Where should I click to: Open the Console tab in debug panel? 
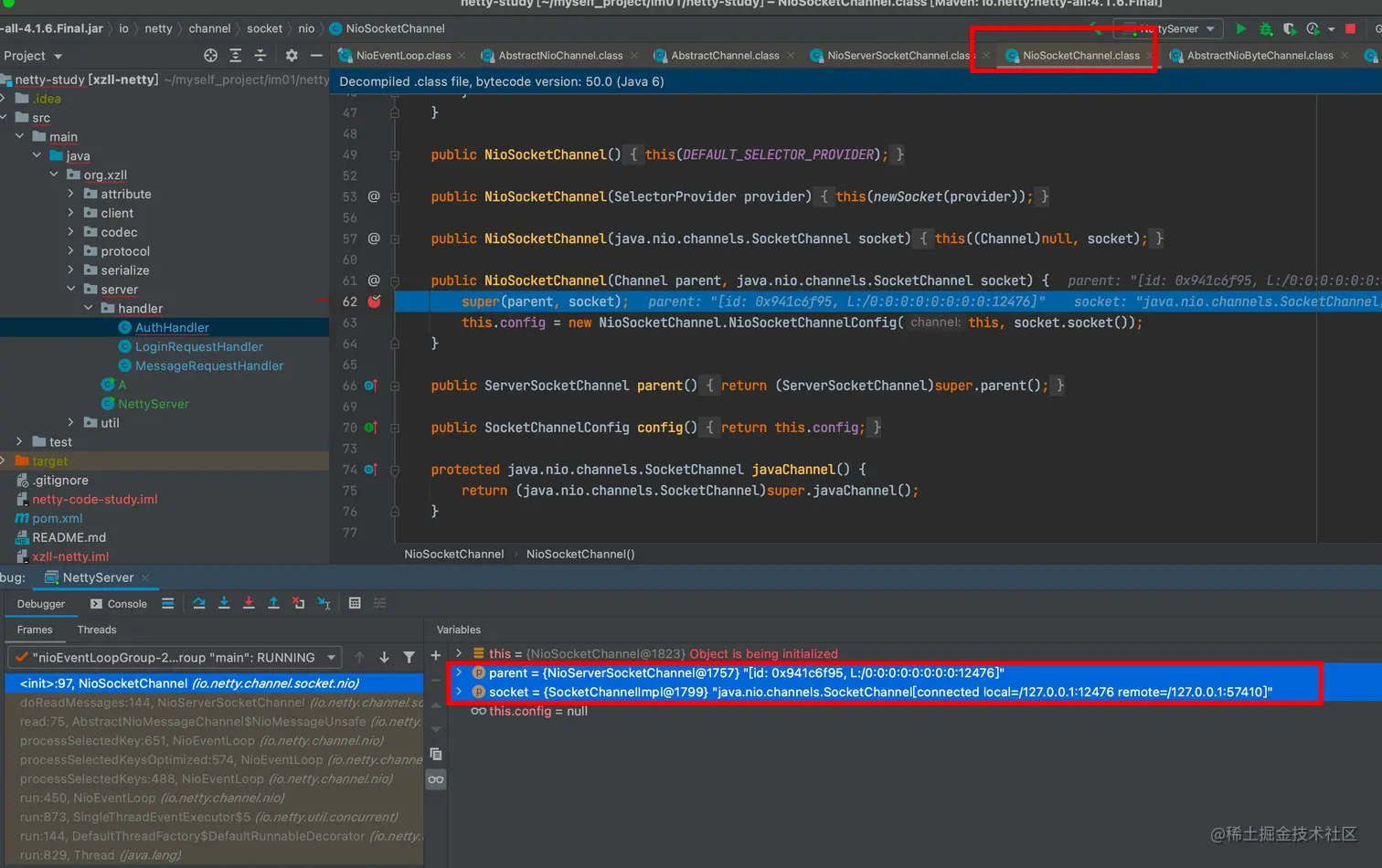click(x=118, y=604)
